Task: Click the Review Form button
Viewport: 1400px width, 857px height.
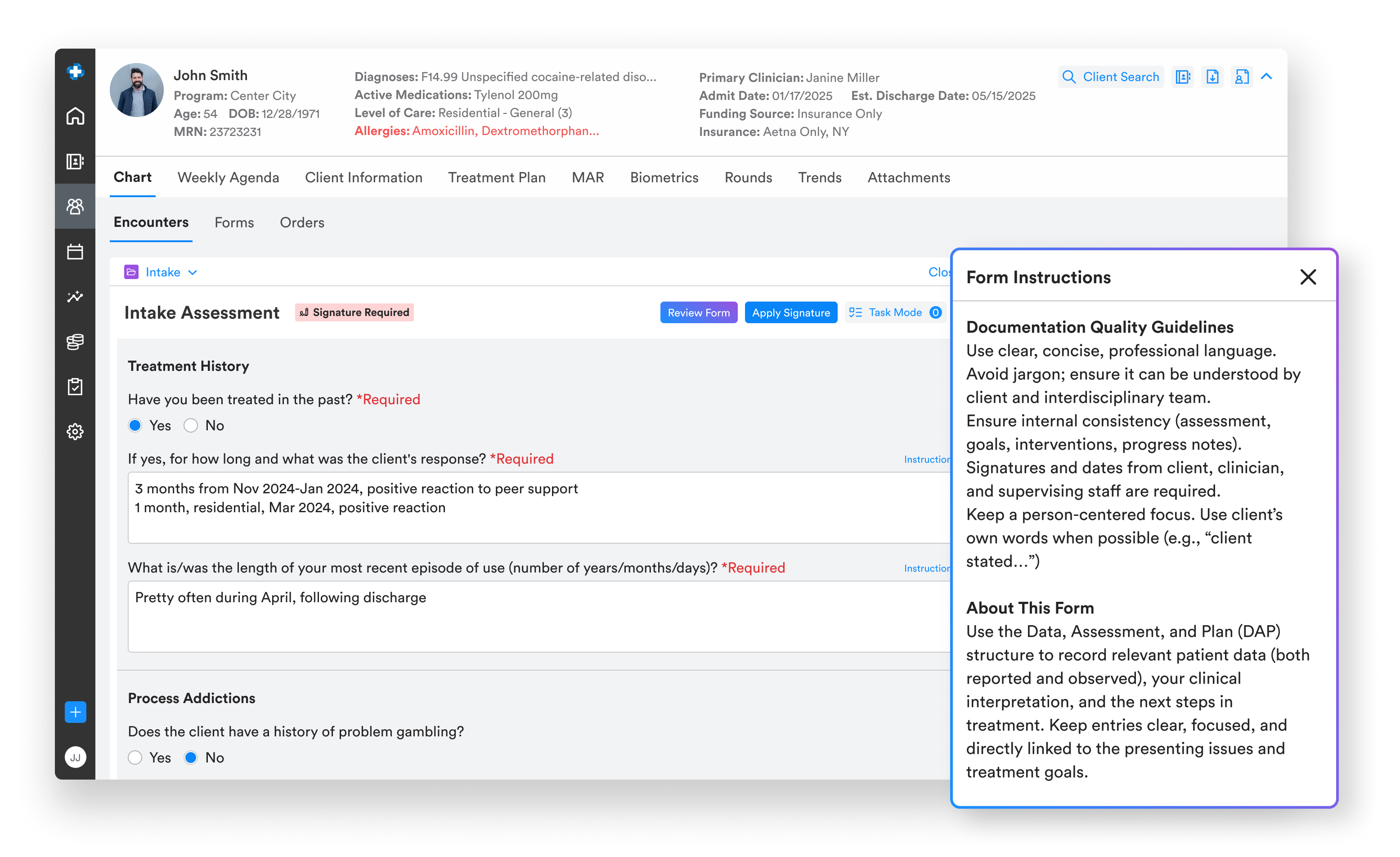Action: [x=698, y=312]
